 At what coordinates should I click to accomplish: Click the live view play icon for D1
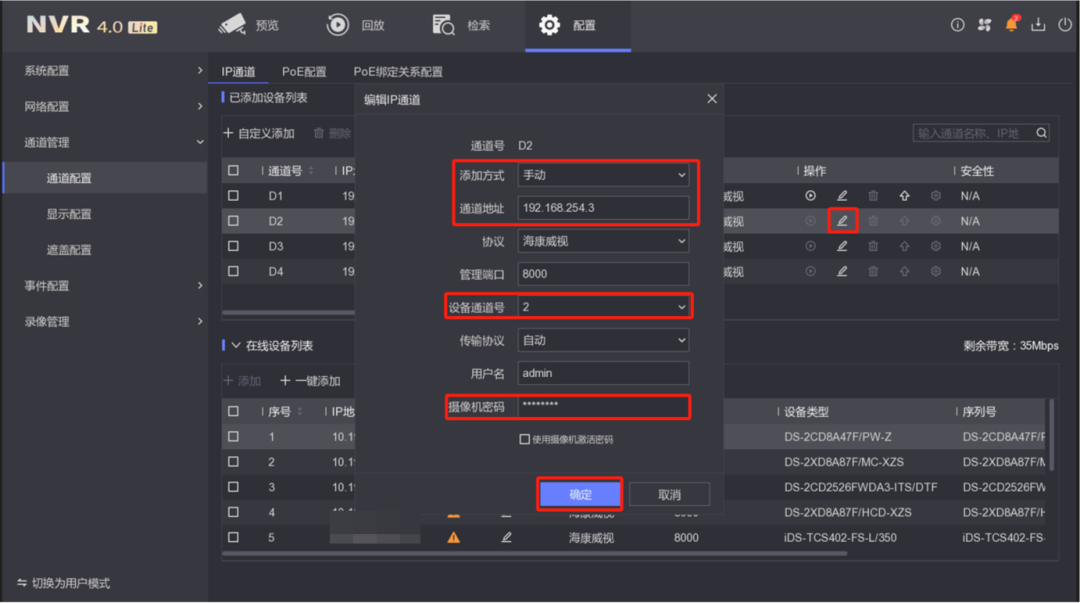[810, 196]
